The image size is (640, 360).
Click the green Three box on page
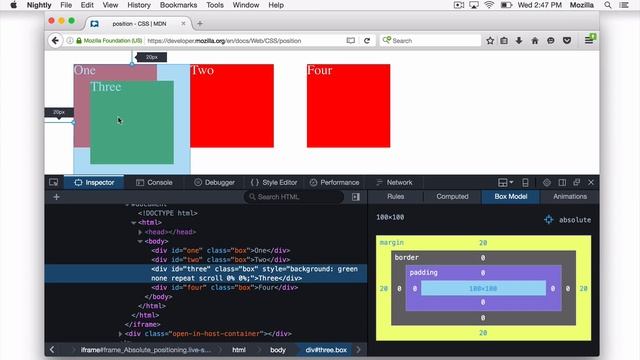pos(132,122)
